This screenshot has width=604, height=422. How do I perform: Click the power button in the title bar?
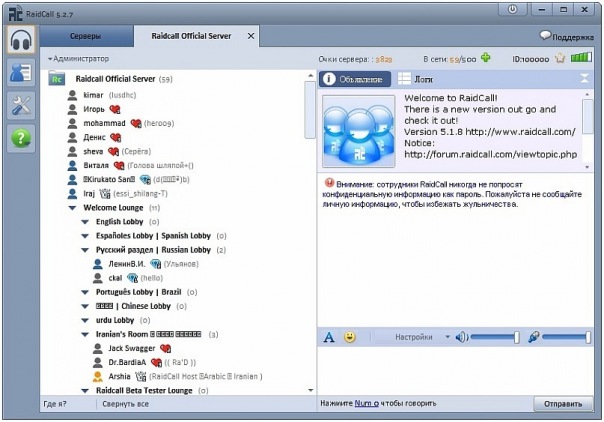[x=512, y=9]
